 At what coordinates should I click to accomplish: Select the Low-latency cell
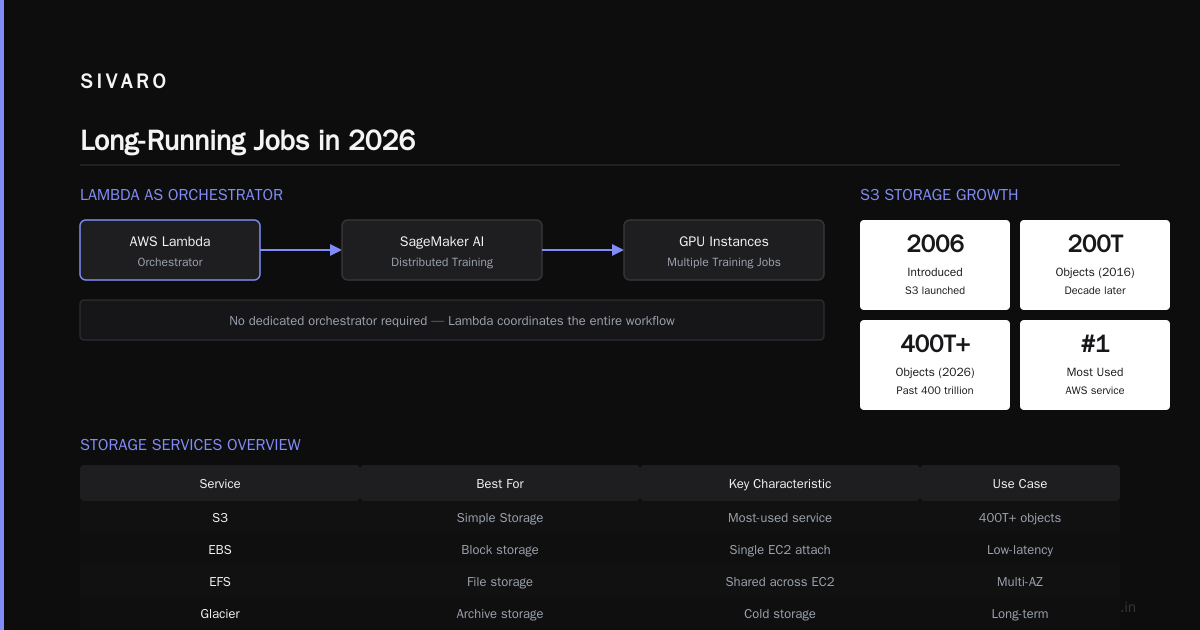tap(1020, 550)
